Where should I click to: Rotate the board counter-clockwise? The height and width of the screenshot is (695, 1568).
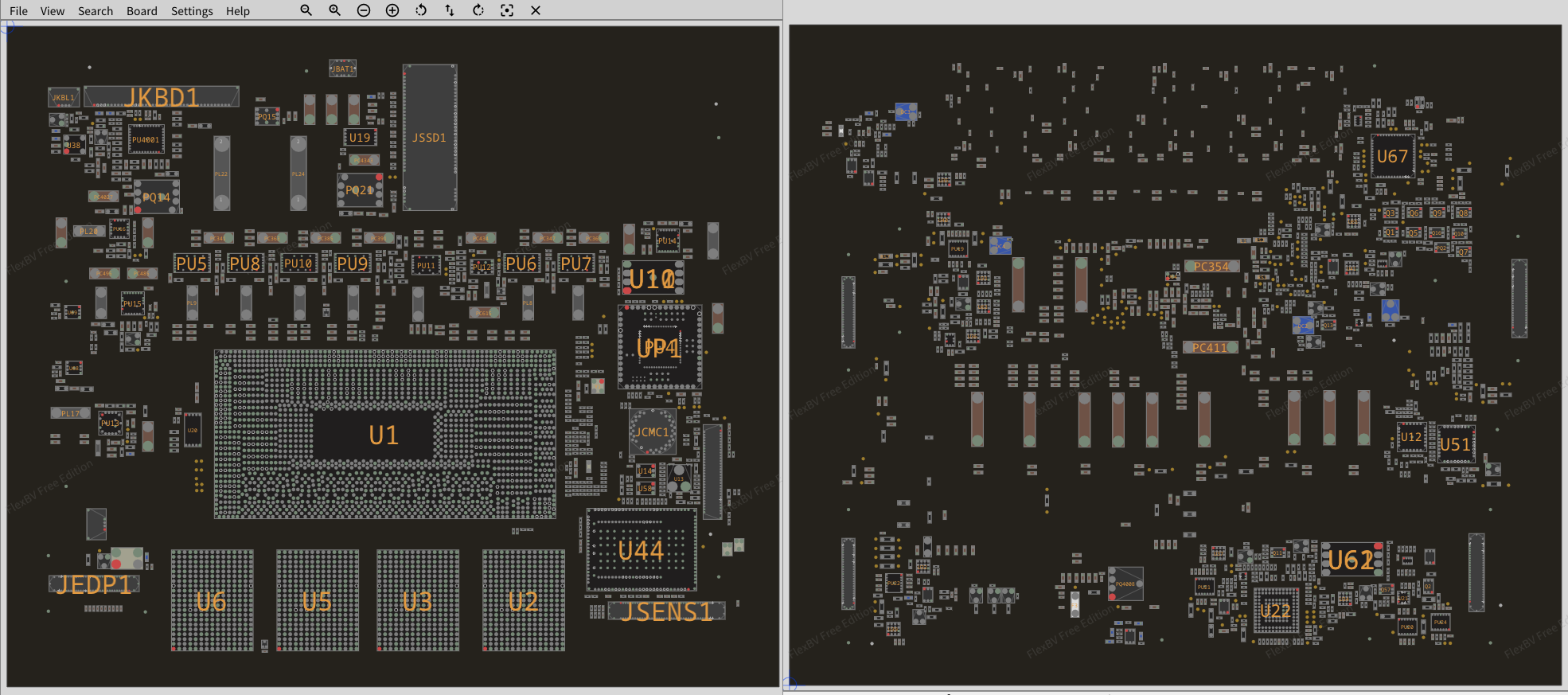(x=421, y=10)
